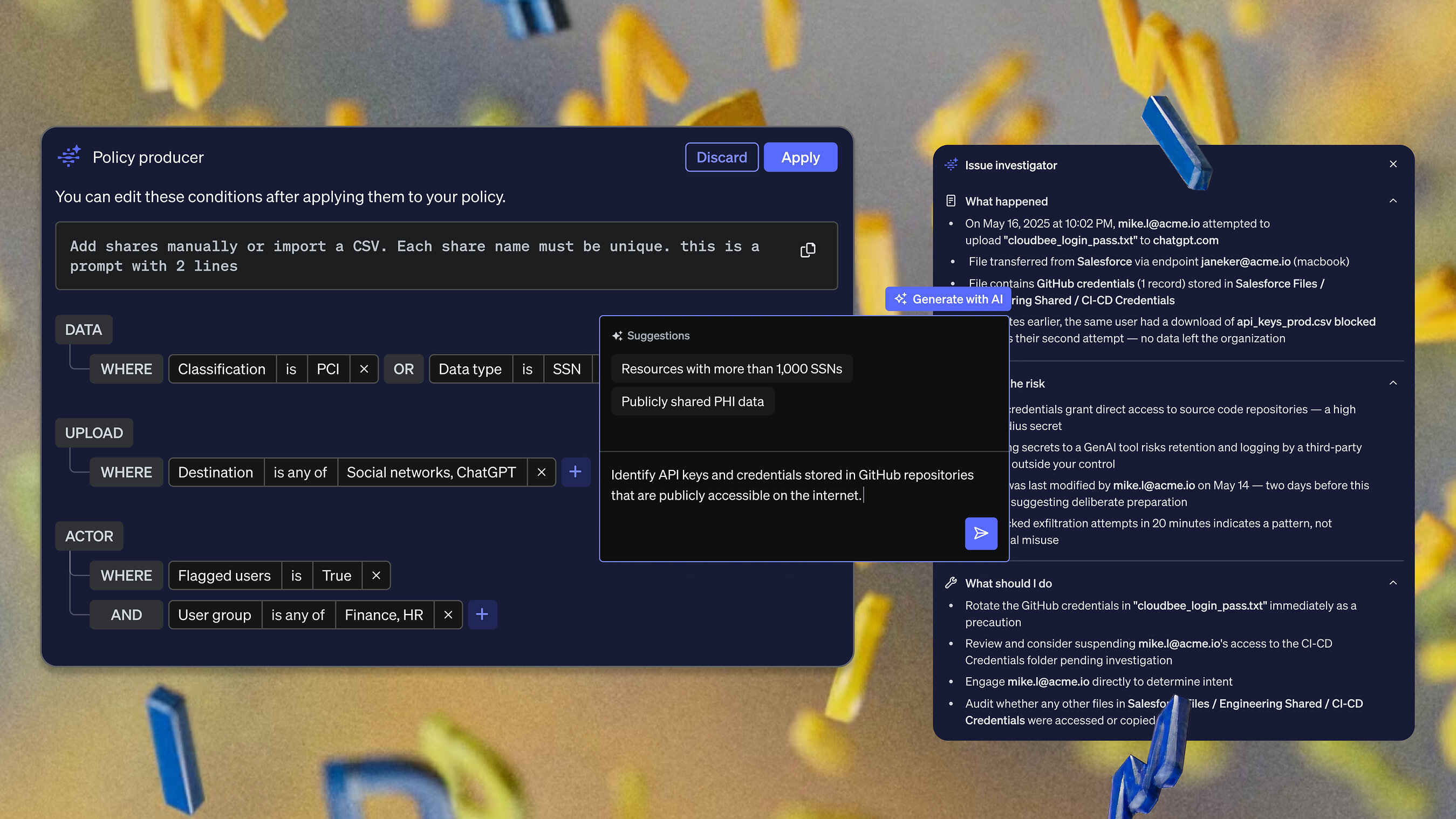Click the Policy producer sparkle icon
The image size is (1456, 819).
pyautogui.click(x=69, y=156)
